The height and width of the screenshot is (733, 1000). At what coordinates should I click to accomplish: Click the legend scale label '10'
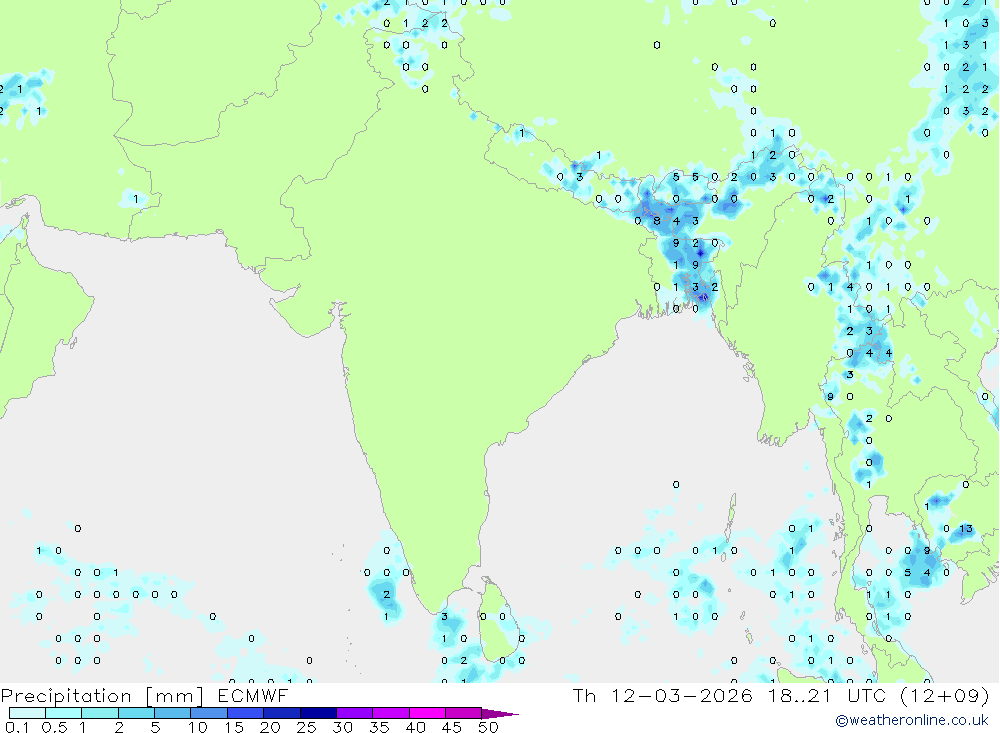[x=198, y=727]
